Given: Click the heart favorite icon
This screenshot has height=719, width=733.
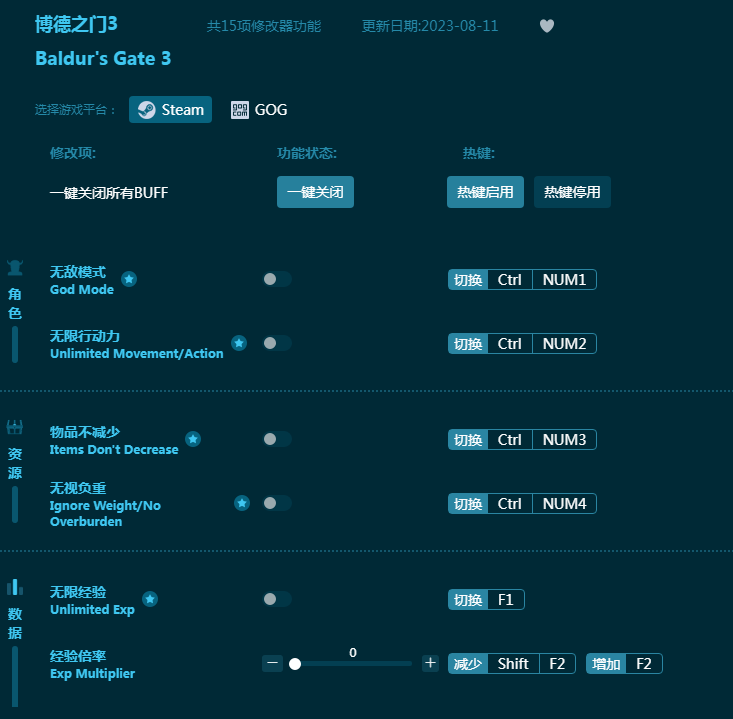Looking at the screenshot, I should pos(546,26).
